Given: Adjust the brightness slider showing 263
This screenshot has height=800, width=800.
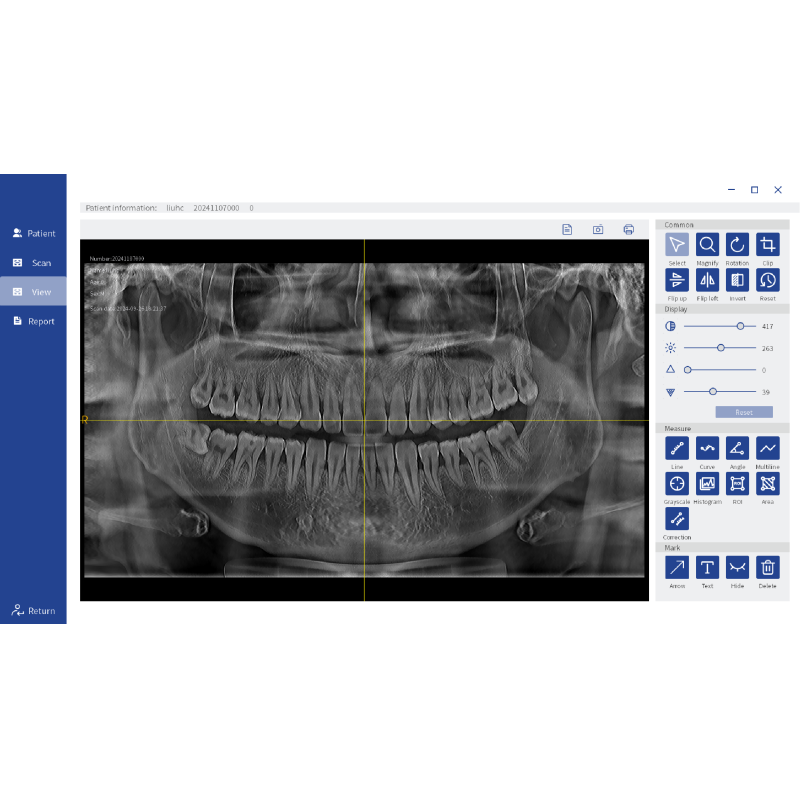Looking at the screenshot, I should [x=719, y=348].
